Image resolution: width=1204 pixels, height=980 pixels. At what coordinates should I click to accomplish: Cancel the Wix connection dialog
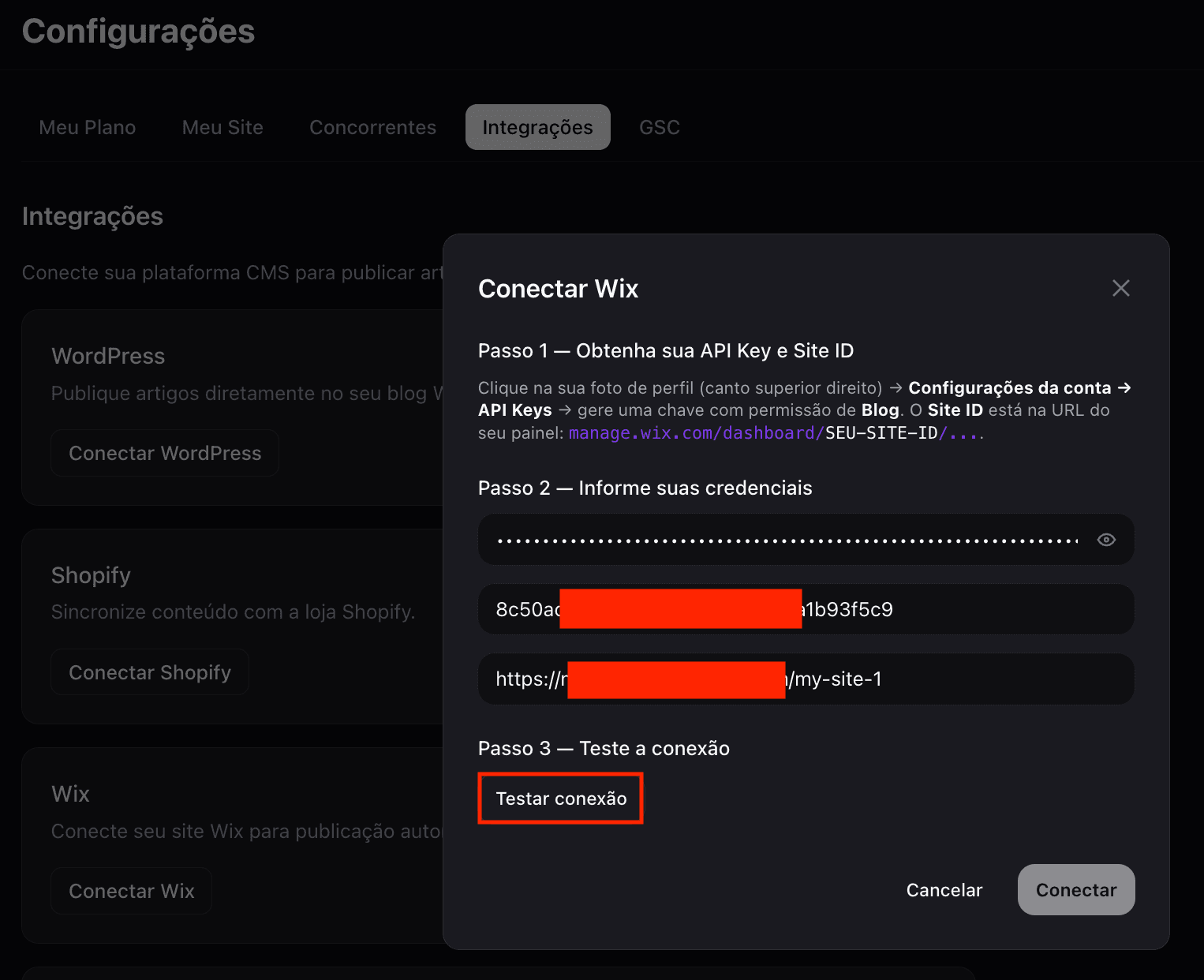click(944, 890)
